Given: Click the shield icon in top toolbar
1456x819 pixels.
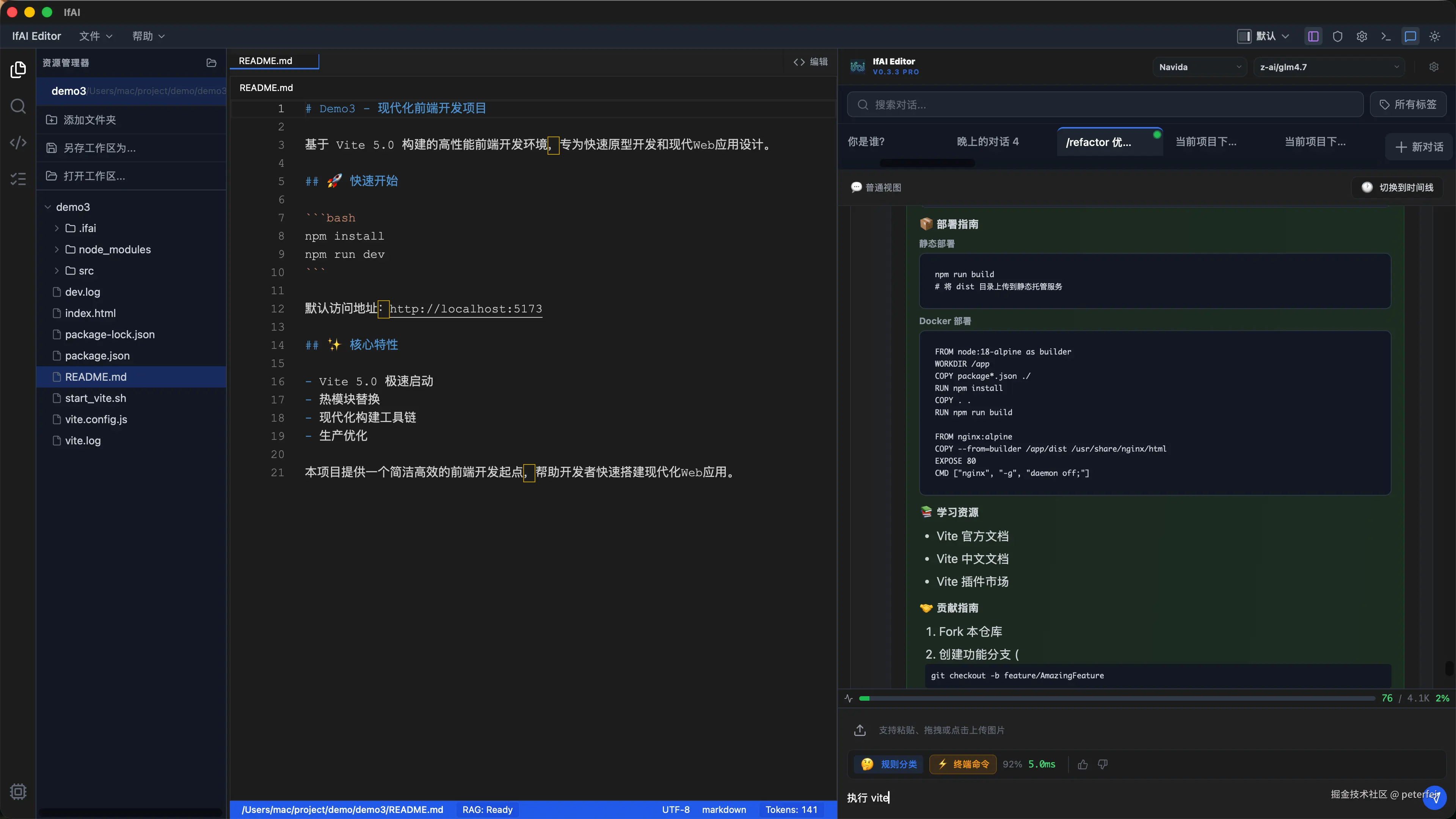Looking at the screenshot, I should pyautogui.click(x=1337, y=36).
